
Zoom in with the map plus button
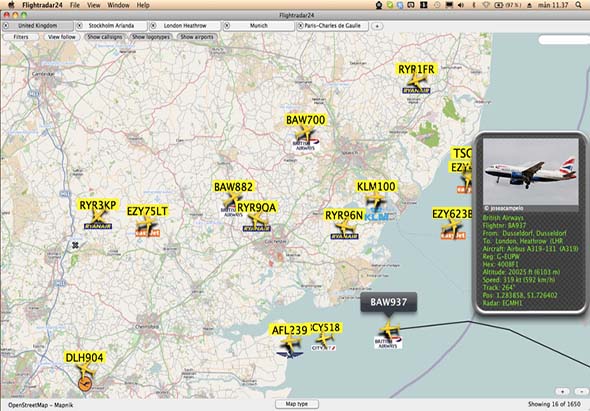(563, 391)
